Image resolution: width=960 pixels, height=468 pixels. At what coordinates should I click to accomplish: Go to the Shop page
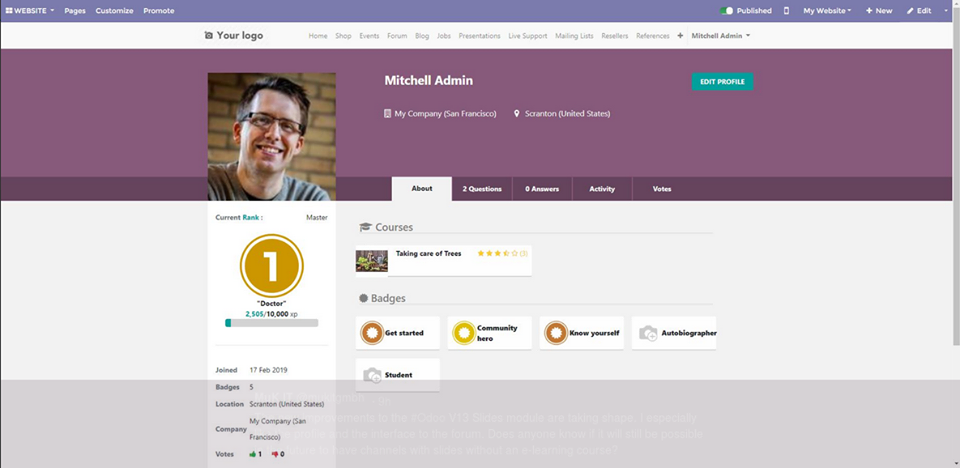click(x=343, y=36)
